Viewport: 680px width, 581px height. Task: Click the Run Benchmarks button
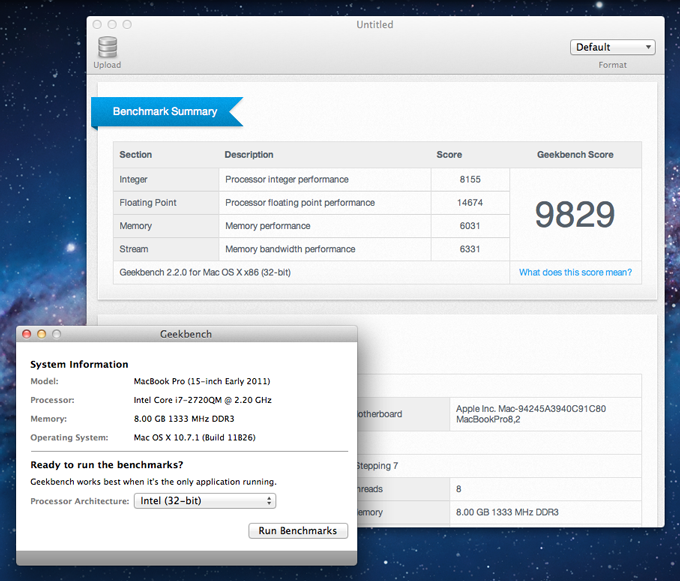298,531
